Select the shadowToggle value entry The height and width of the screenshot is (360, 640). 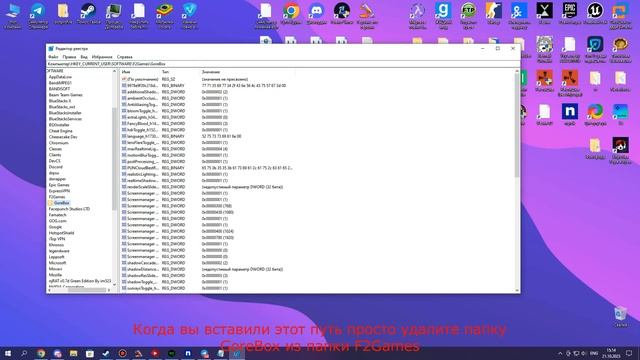click(x=140, y=282)
